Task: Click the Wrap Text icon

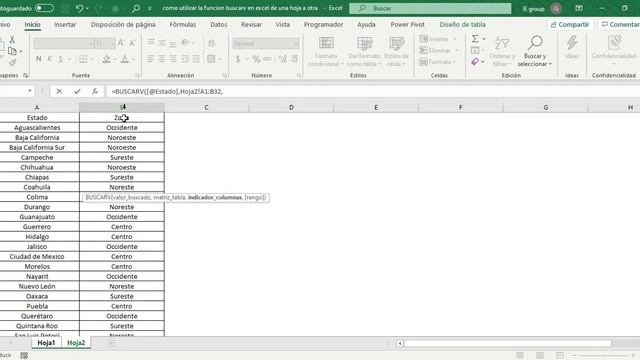Action: coord(212,43)
